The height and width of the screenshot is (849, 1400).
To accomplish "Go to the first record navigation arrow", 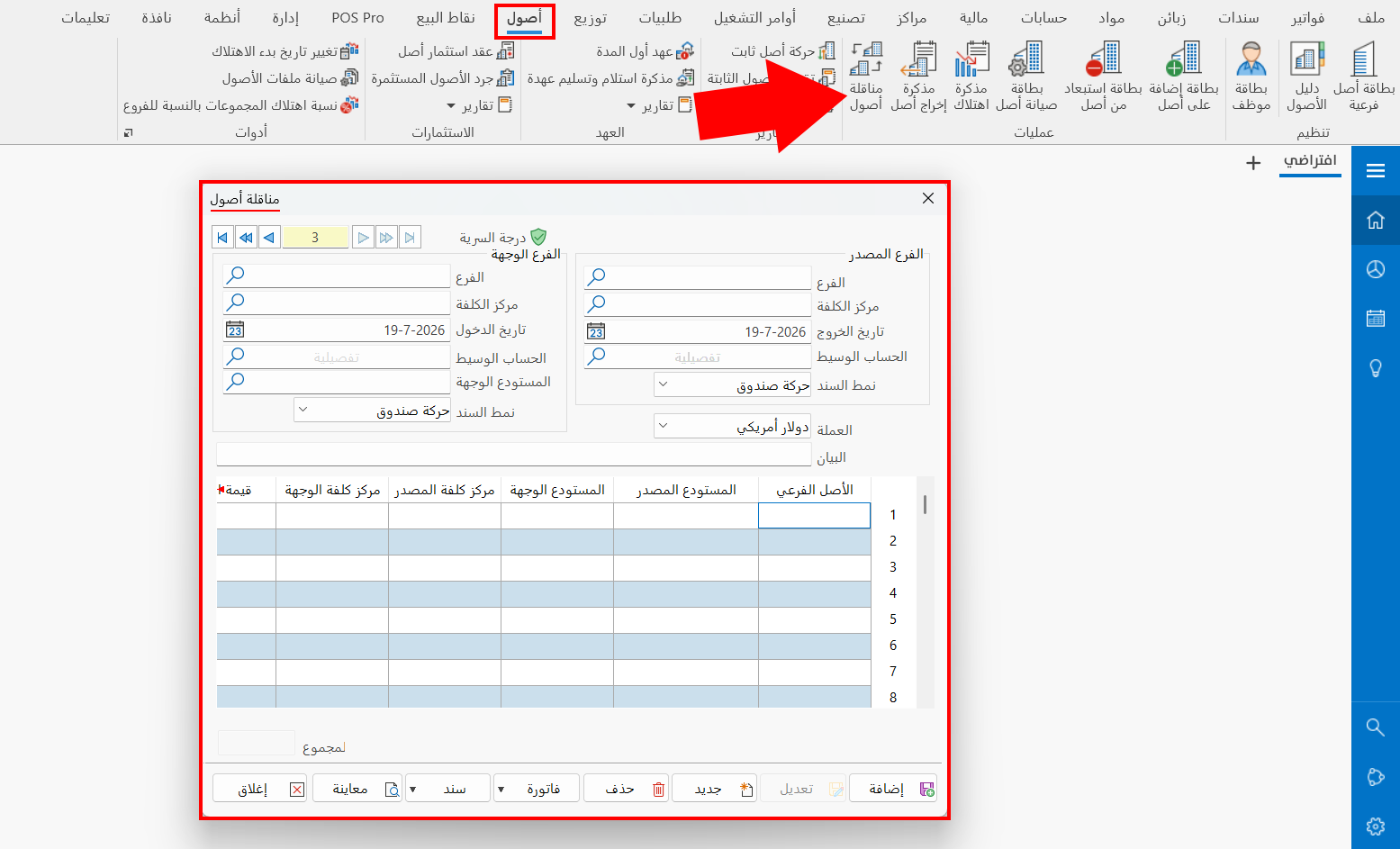I will tap(222, 238).
